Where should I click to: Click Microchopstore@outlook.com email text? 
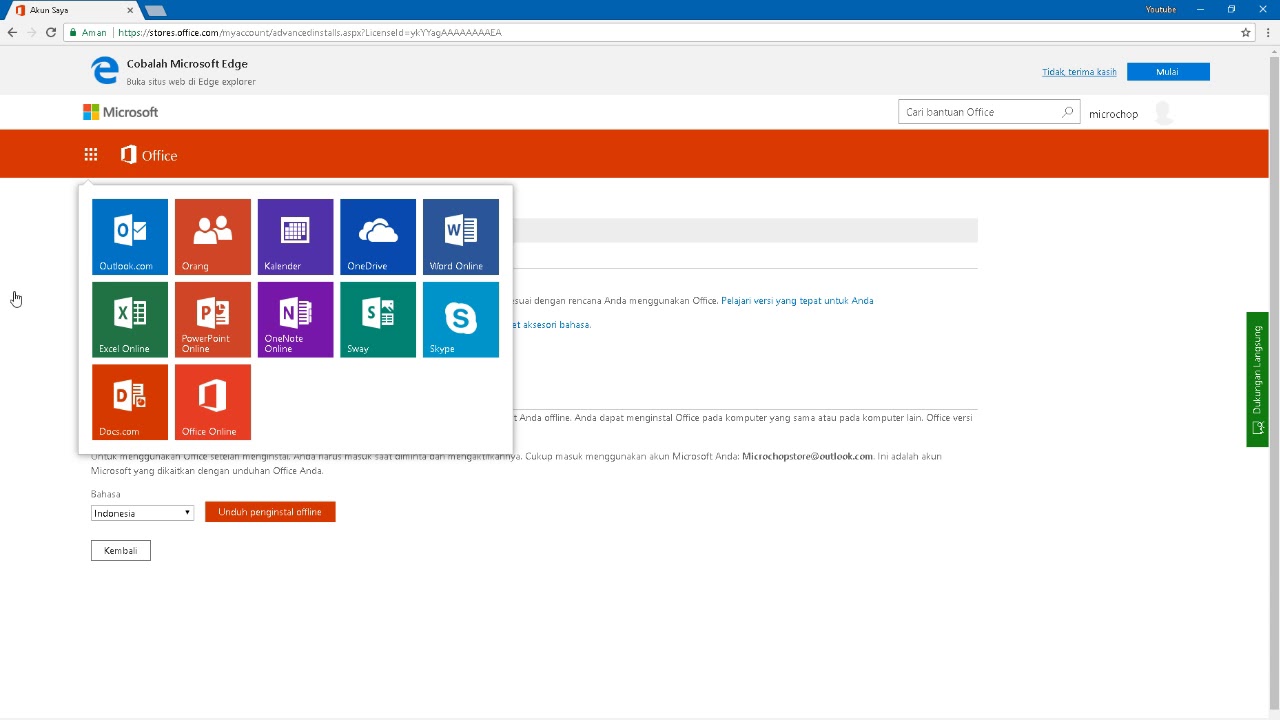[807, 456]
